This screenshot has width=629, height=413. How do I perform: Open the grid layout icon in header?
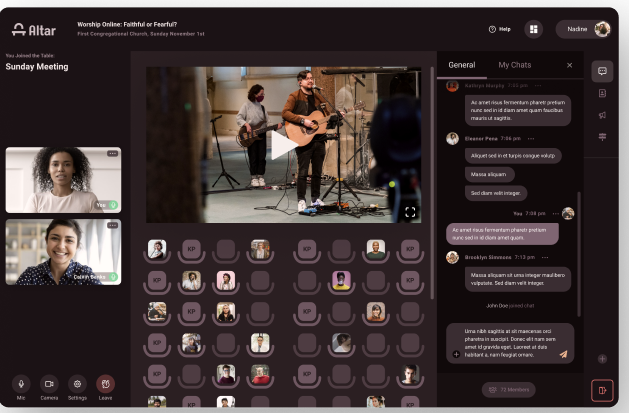tap(534, 29)
